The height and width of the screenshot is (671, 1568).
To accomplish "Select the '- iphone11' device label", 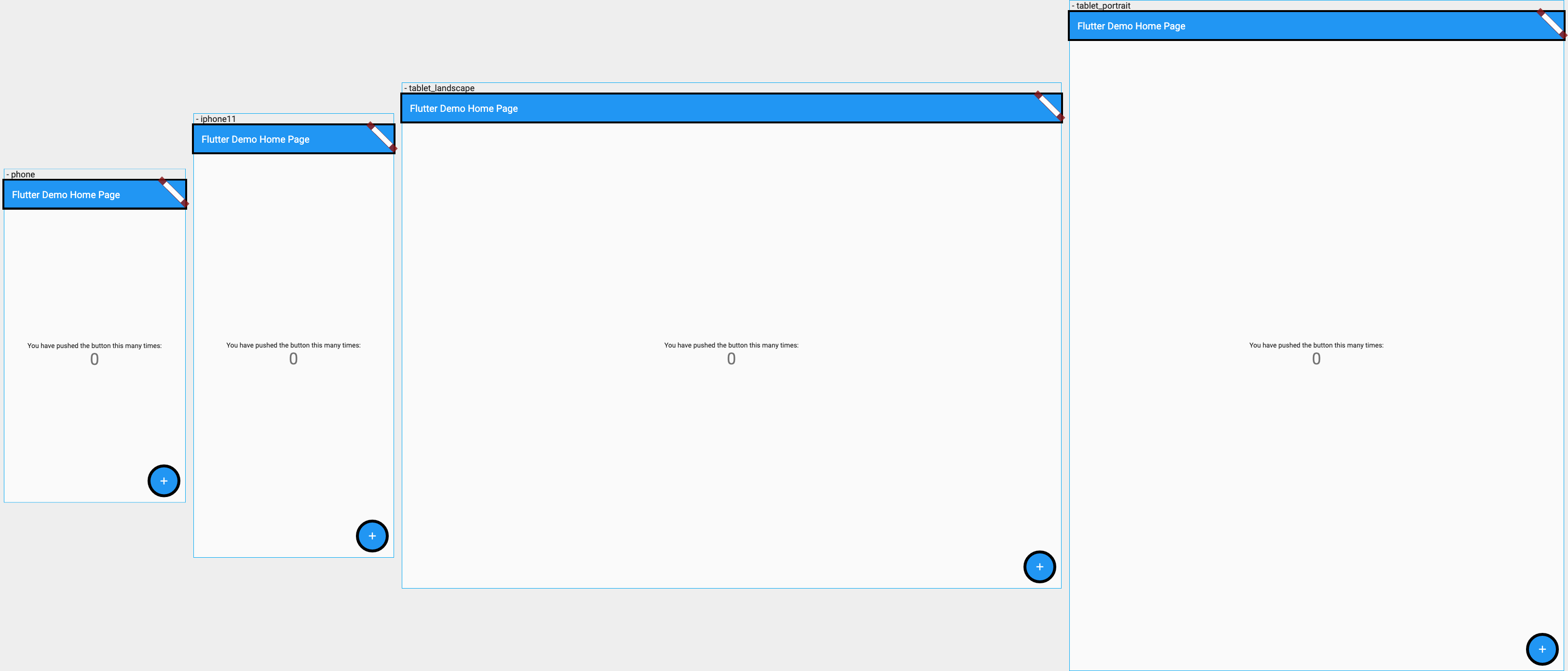I will click(216, 119).
